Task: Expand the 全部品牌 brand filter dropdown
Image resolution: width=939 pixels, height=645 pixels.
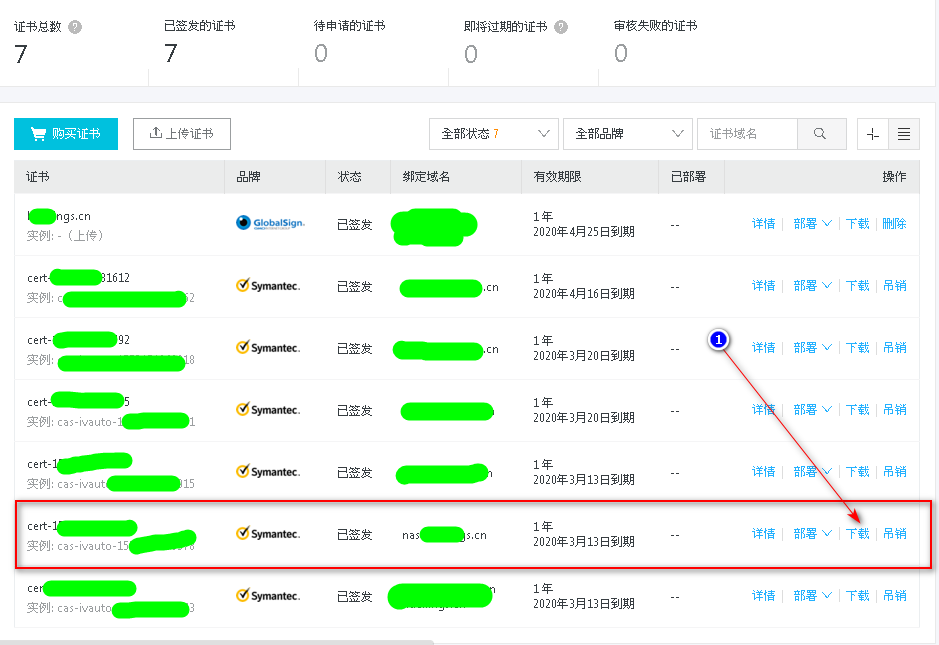Action: pos(627,133)
